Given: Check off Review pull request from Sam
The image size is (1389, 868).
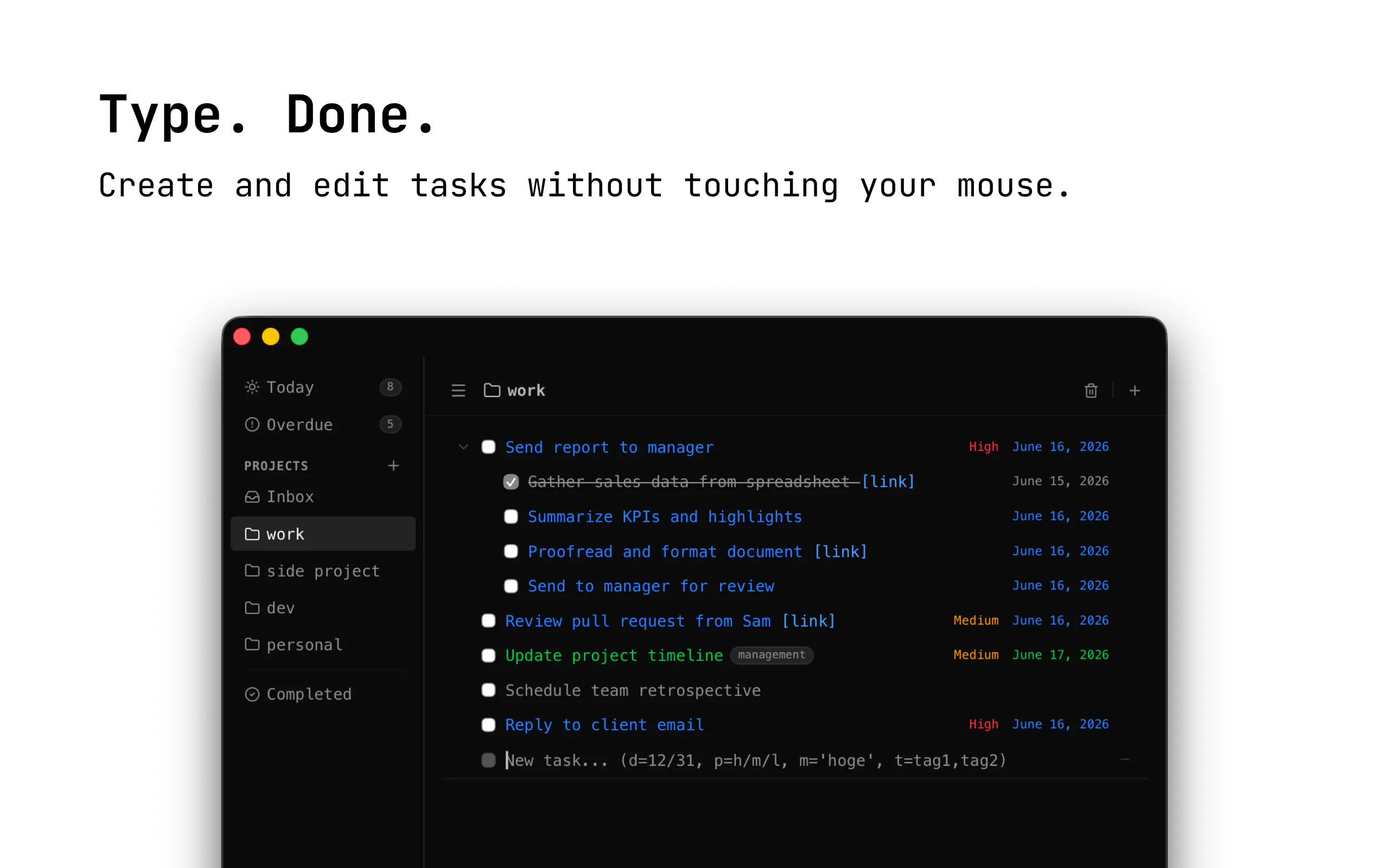Looking at the screenshot, I should point(488,621).
